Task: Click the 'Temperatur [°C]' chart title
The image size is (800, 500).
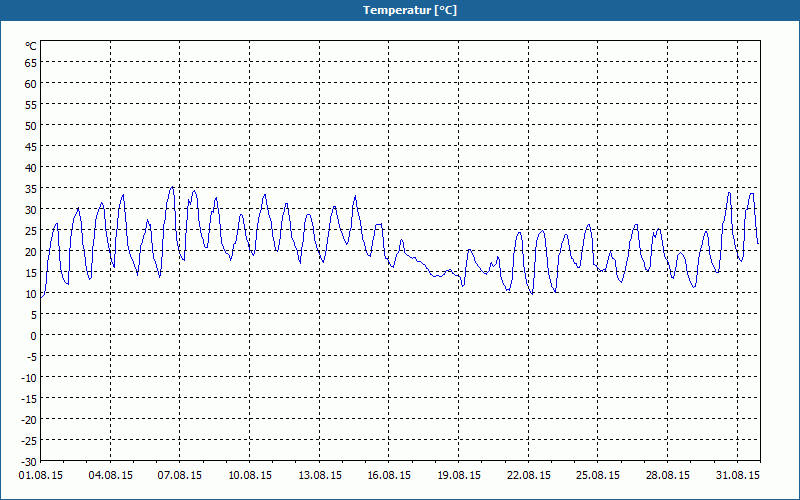Action: tap(410, 10)
